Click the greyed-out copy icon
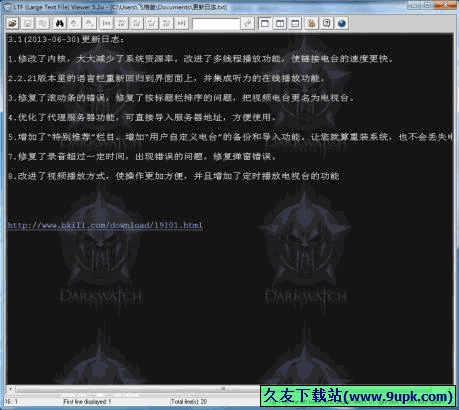459x410 pixels. 43,23
